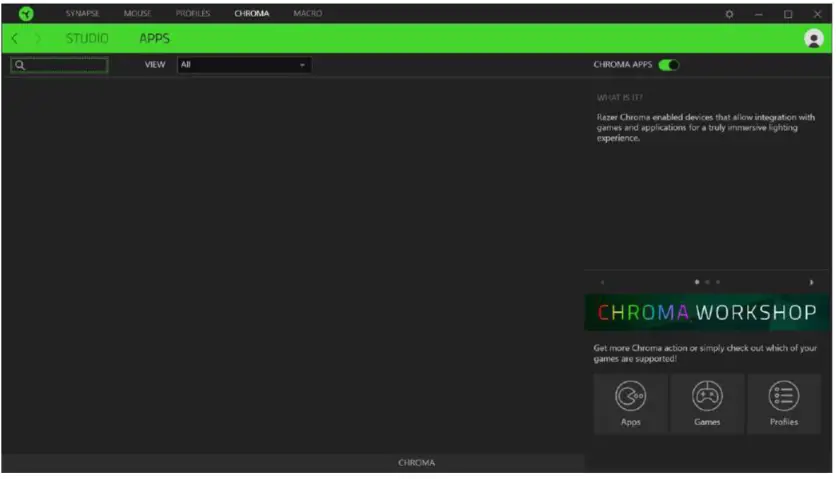Image resolution: width=840 pixels, height=479 pixels.
Task: Go back with the left arrow
Action: coord(14,39)
